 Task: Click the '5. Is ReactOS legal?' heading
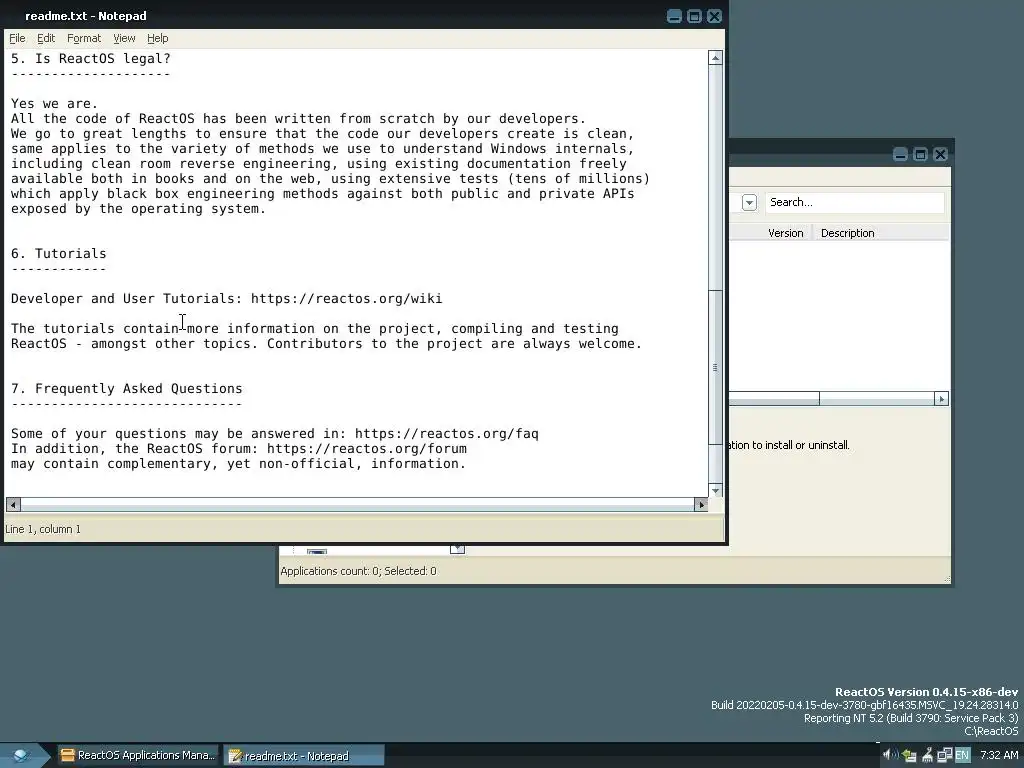tap(91, 59)
